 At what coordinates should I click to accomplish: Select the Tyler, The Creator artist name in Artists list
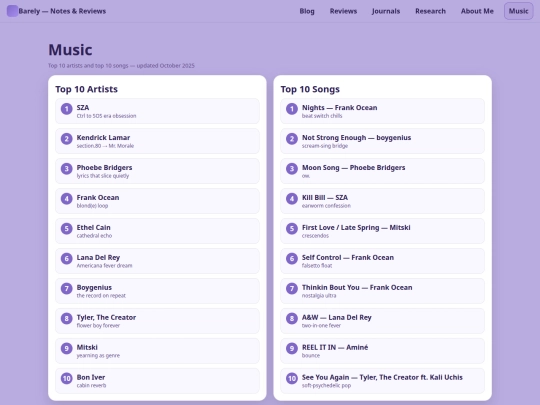106,317
